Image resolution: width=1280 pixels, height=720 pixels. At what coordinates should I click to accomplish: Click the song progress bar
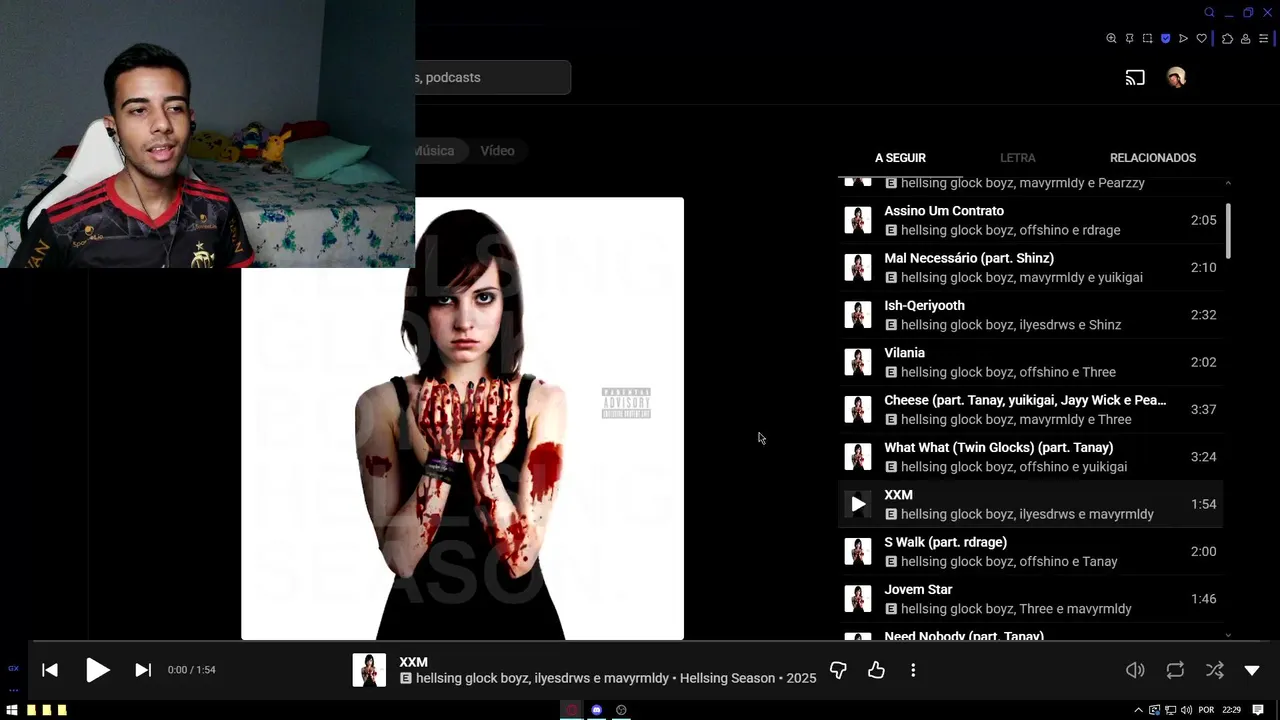[640, 642]
